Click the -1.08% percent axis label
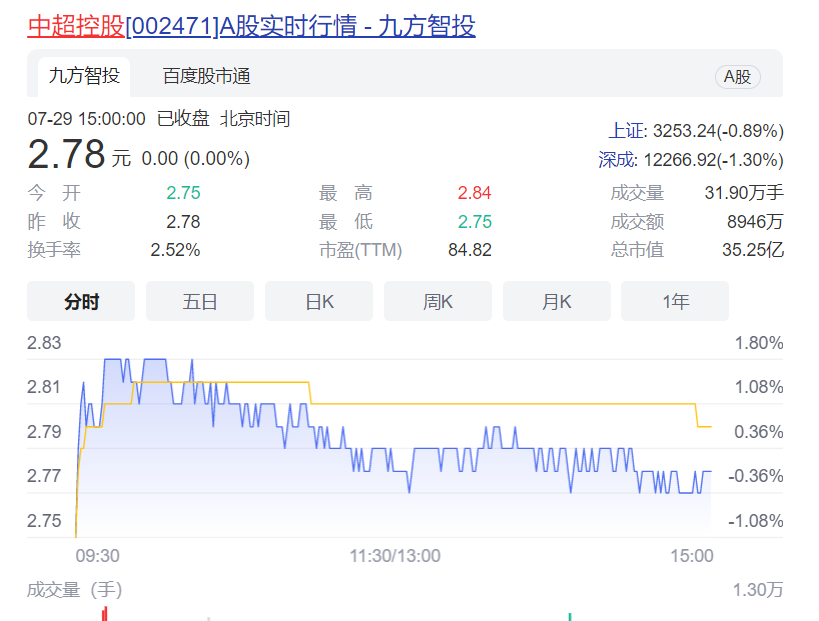The width and height of the screenshot is (819, 621). pos(756,521)
